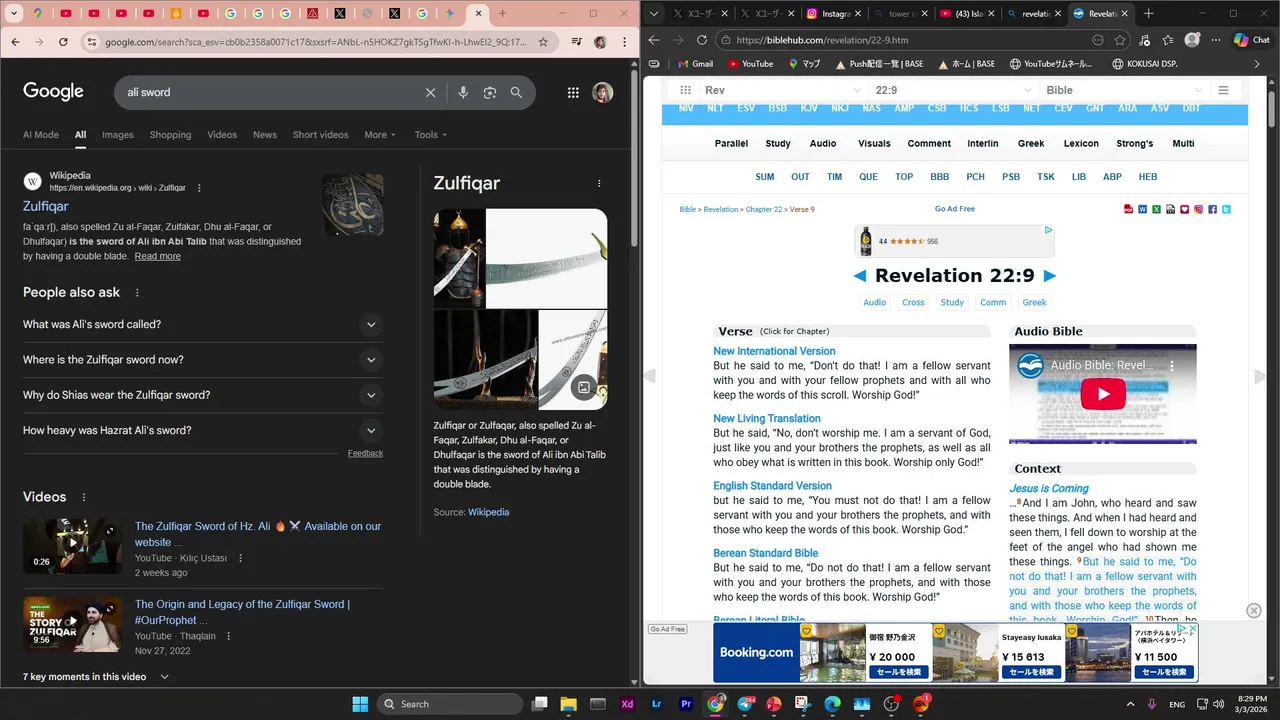Clear the Google search box text
This screenshot has width=1280, height=720.
430,92
